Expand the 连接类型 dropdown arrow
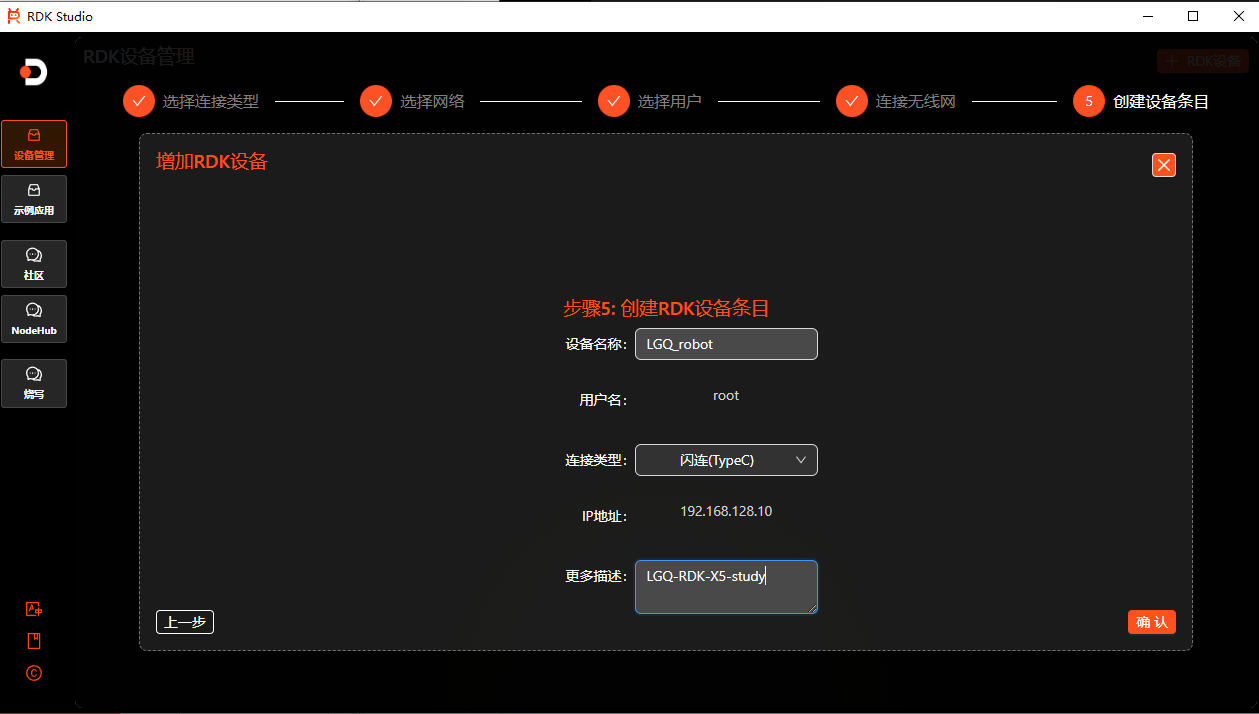The image size is (1259, 714). click(x=801, y=460)
